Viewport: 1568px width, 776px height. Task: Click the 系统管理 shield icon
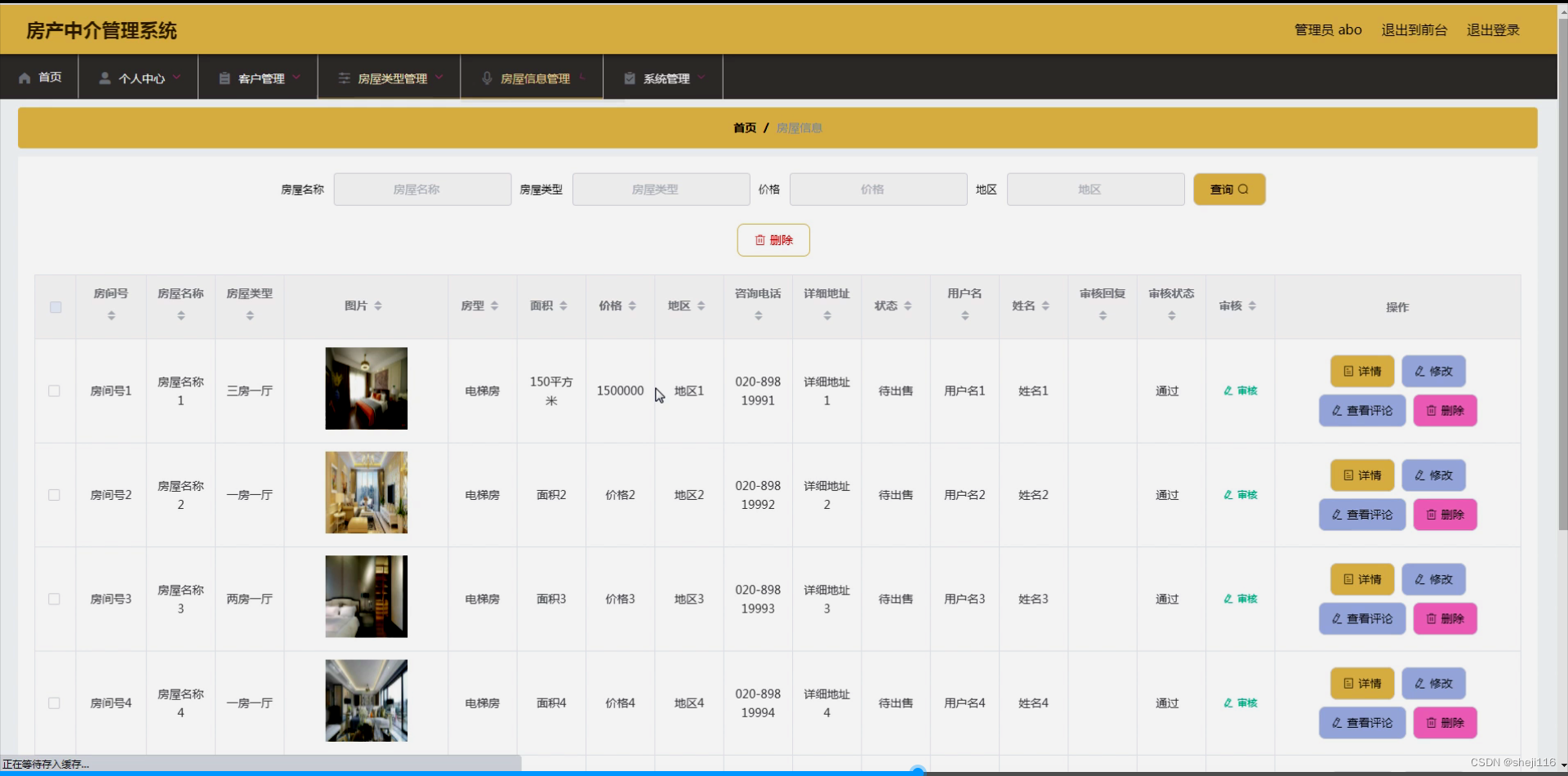[628, 78]
